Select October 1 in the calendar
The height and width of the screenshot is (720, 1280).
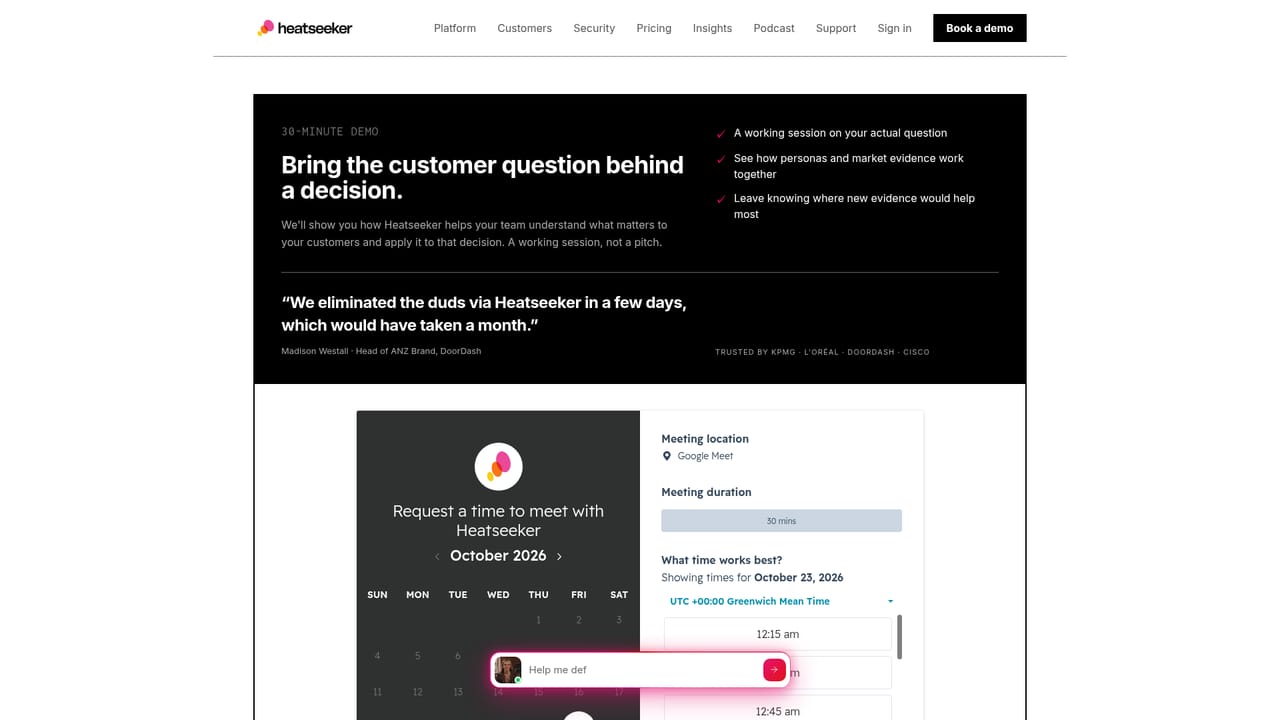pos(539,620)
